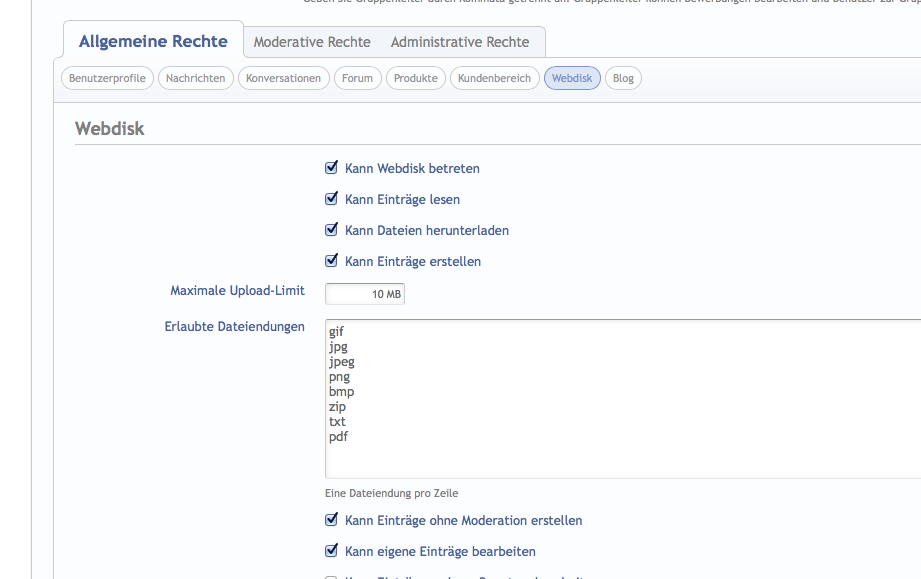Toggle the Kann Einträge lesen checkbox
The width and height of the screenshot is (921, 579).
tap(332, 199)
